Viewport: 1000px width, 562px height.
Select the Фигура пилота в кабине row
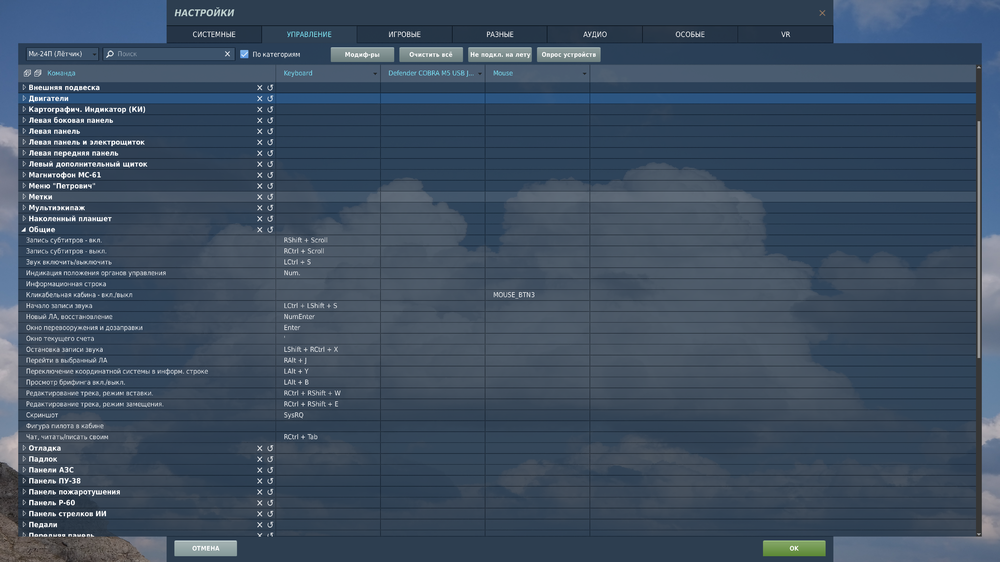pyautogui.click(x=497, y=426)
